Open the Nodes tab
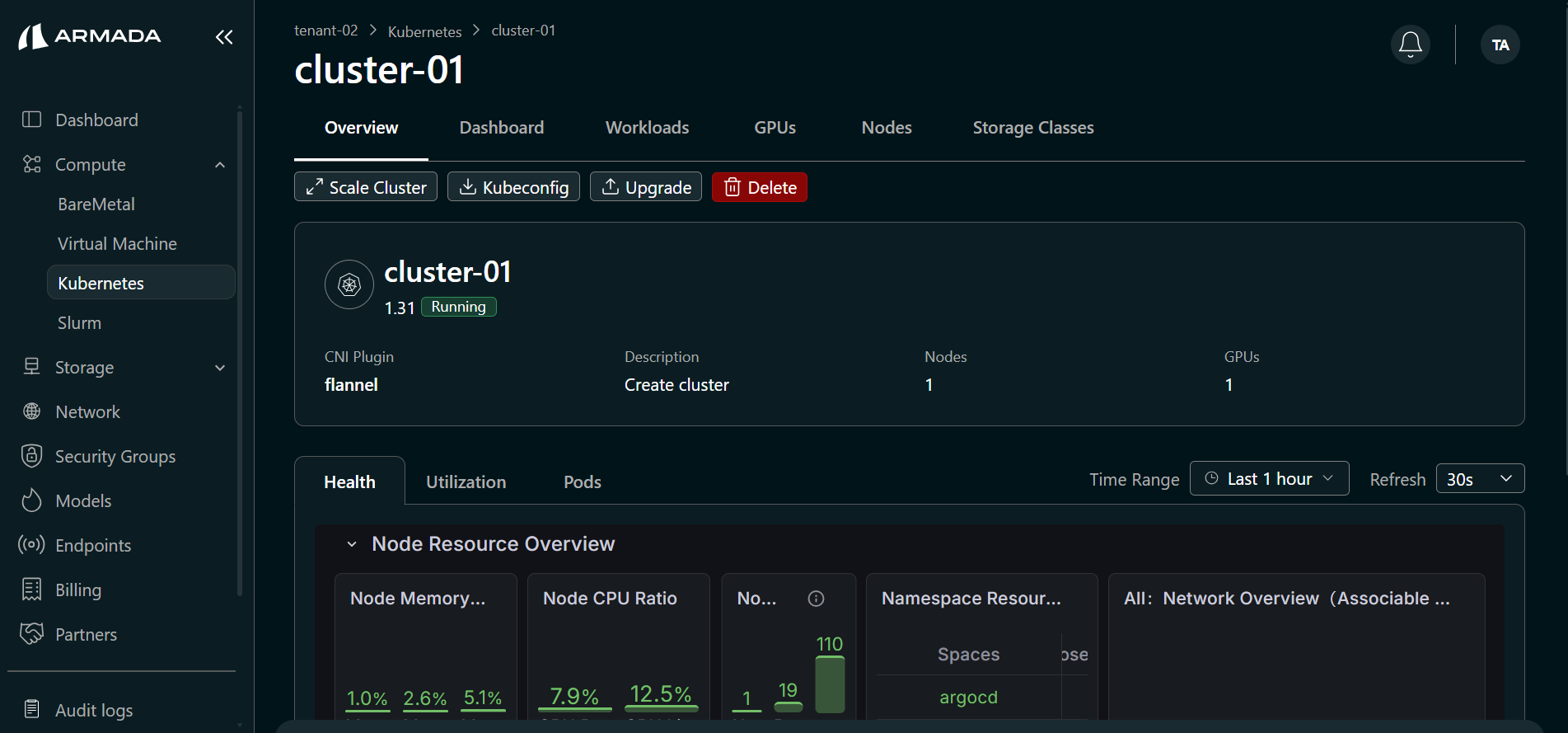This screenshot has width=1568, height=733. [887, 128]
